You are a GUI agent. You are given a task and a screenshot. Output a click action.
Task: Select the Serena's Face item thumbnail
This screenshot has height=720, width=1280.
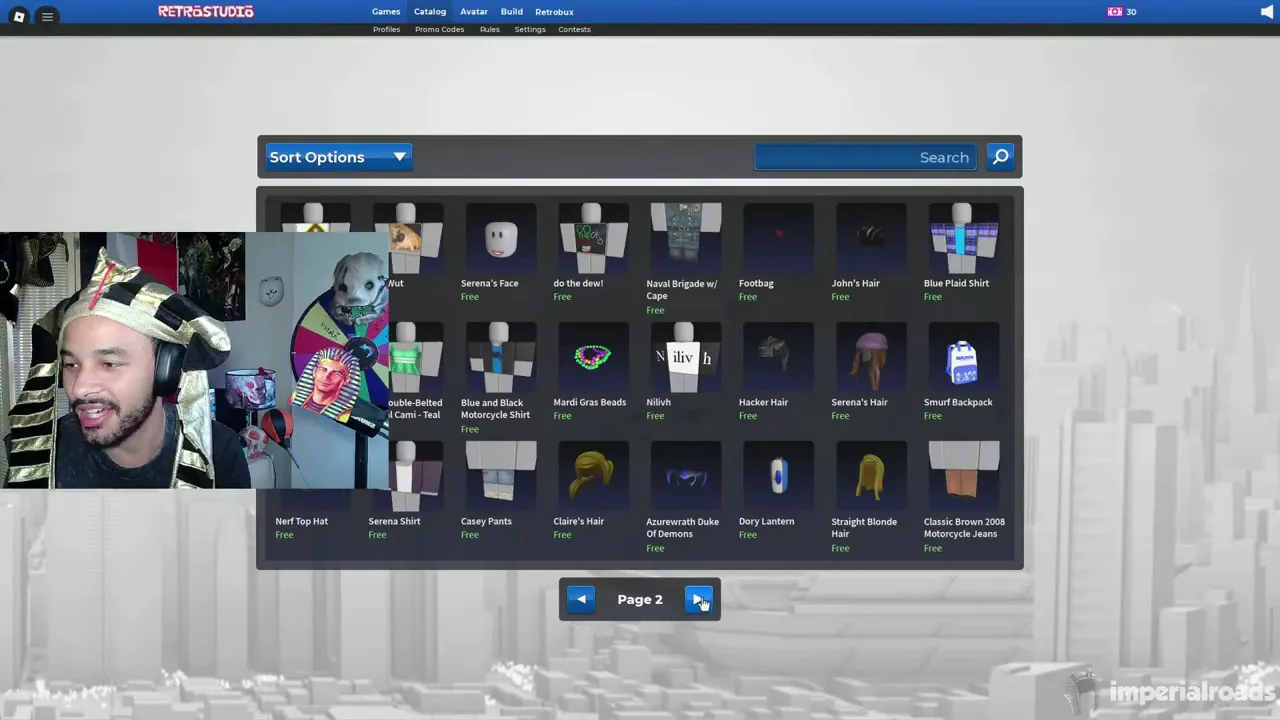tap(500, 238)
